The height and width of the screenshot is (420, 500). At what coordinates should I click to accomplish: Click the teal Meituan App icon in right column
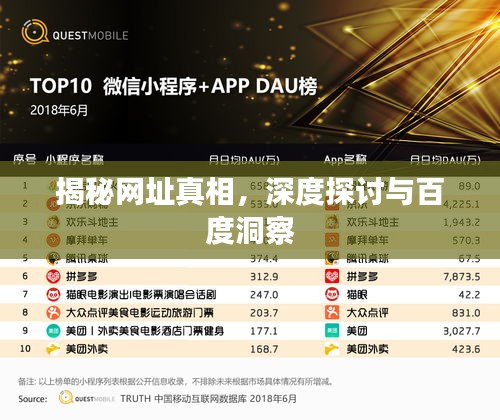(x=332, y=331)
